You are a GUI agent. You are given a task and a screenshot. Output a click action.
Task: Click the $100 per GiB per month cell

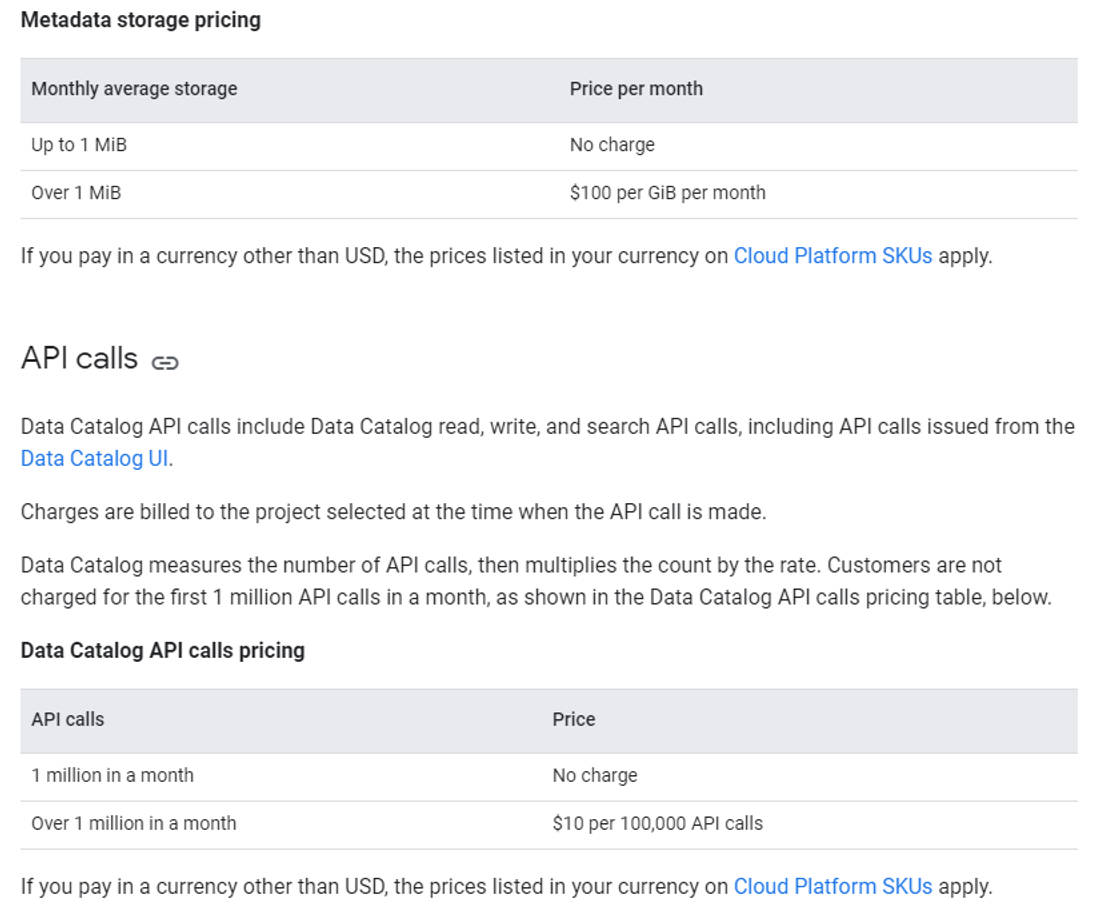coord(667,193)
